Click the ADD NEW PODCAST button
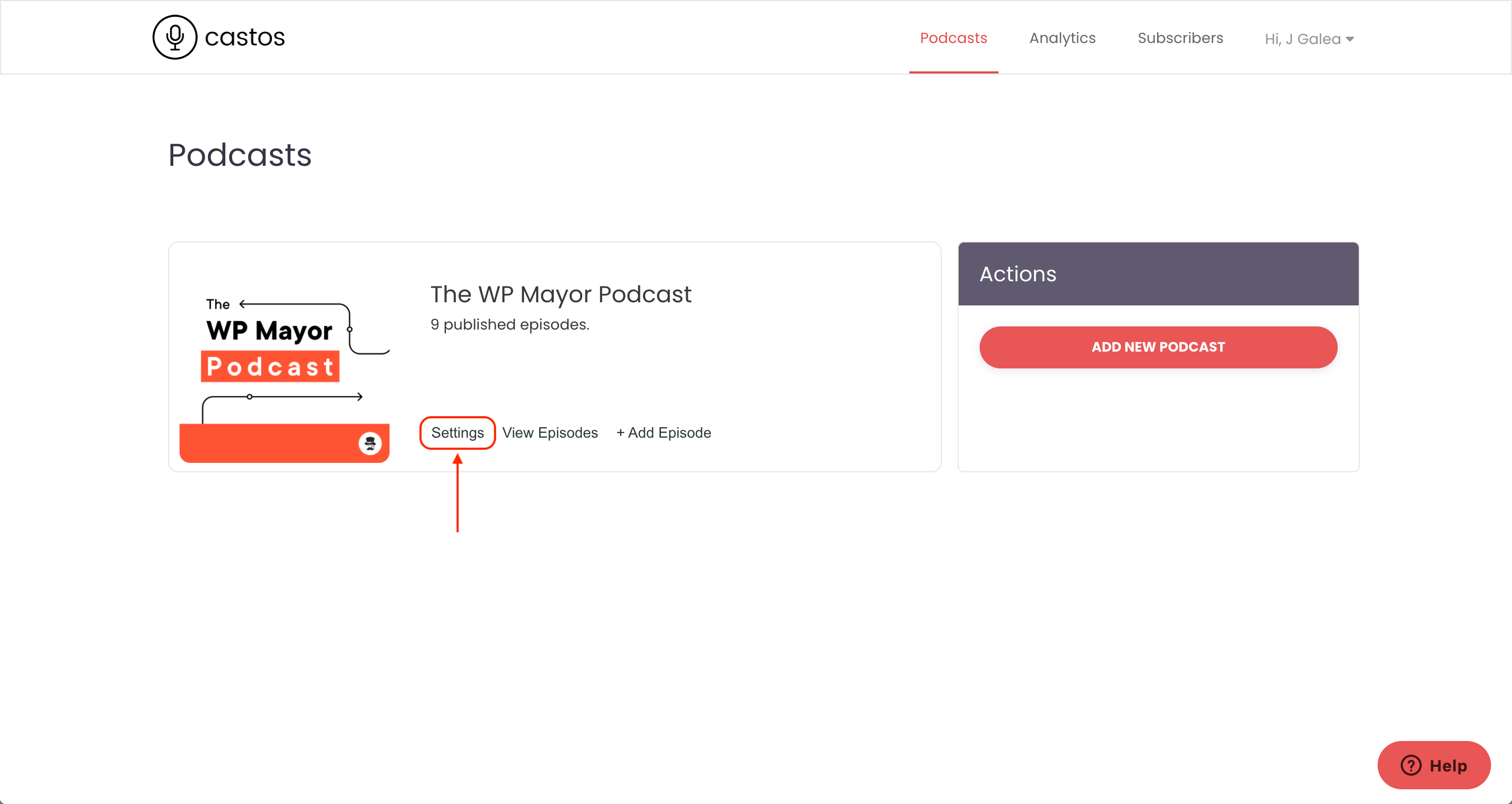 click(x=1158, y=347)
